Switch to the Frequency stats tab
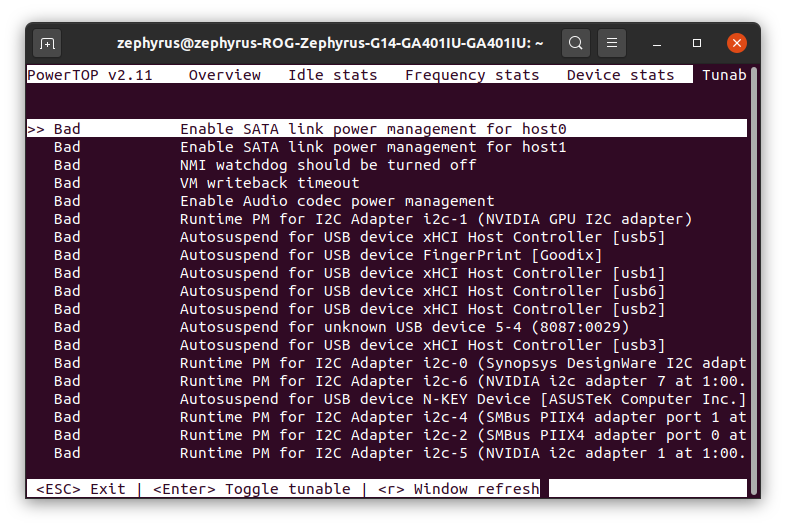The height and width of the screenshot is (527, 786). (472, 75)
